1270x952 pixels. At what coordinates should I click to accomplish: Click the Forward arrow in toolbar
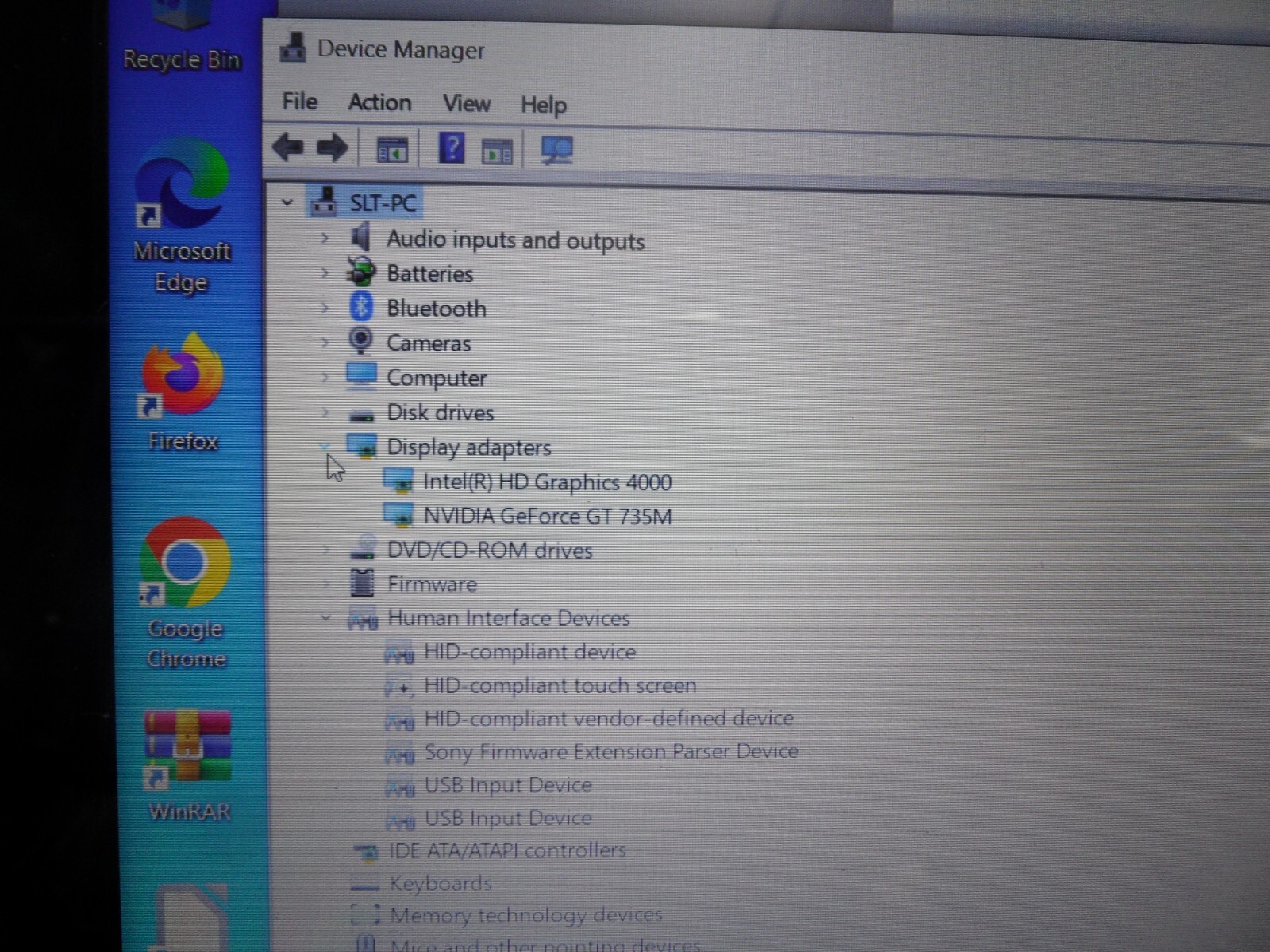pyautogui.click(x=332, y=148)
